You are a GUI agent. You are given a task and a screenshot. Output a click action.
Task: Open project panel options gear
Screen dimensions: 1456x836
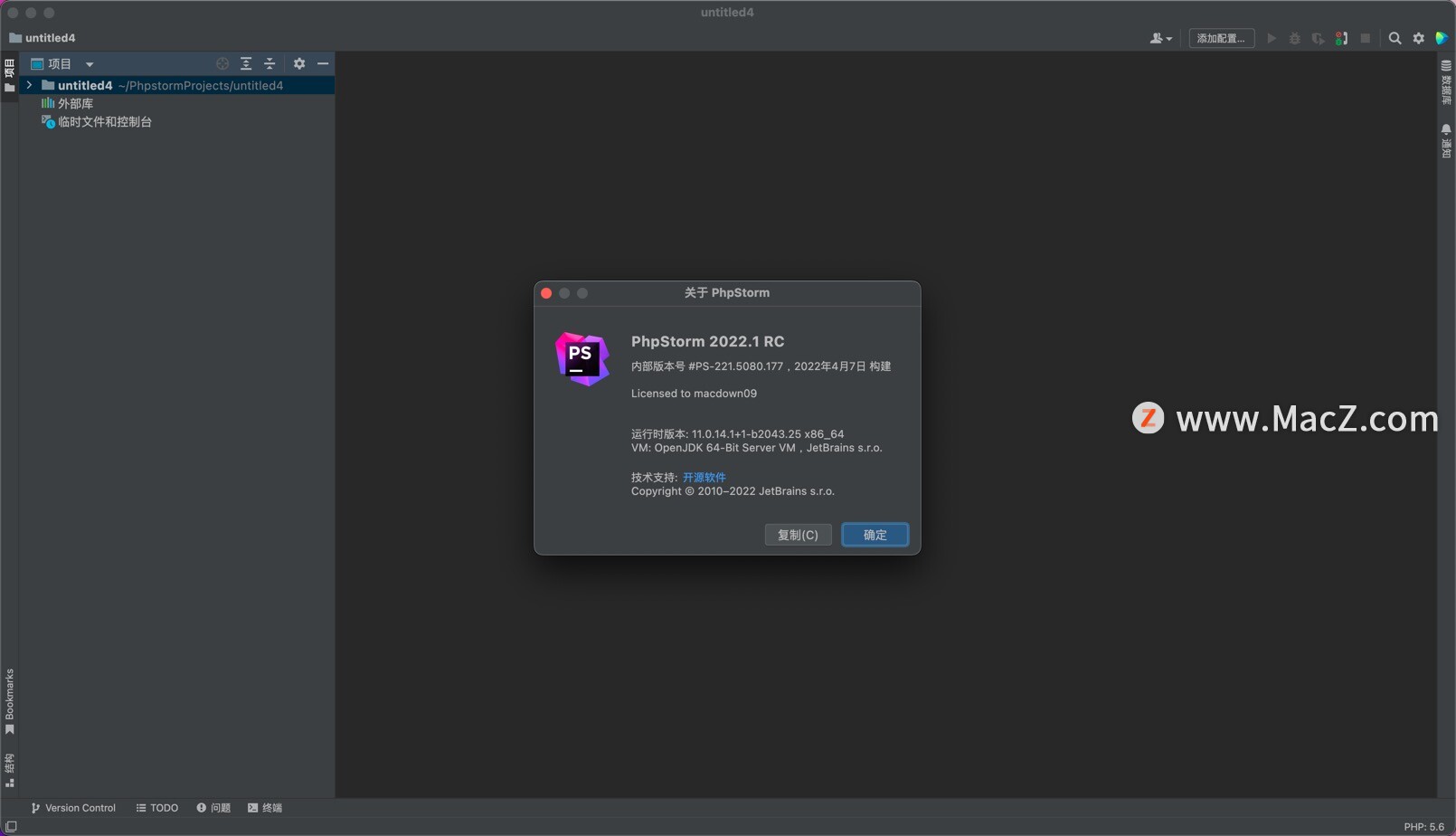click(x=299, y=63)
